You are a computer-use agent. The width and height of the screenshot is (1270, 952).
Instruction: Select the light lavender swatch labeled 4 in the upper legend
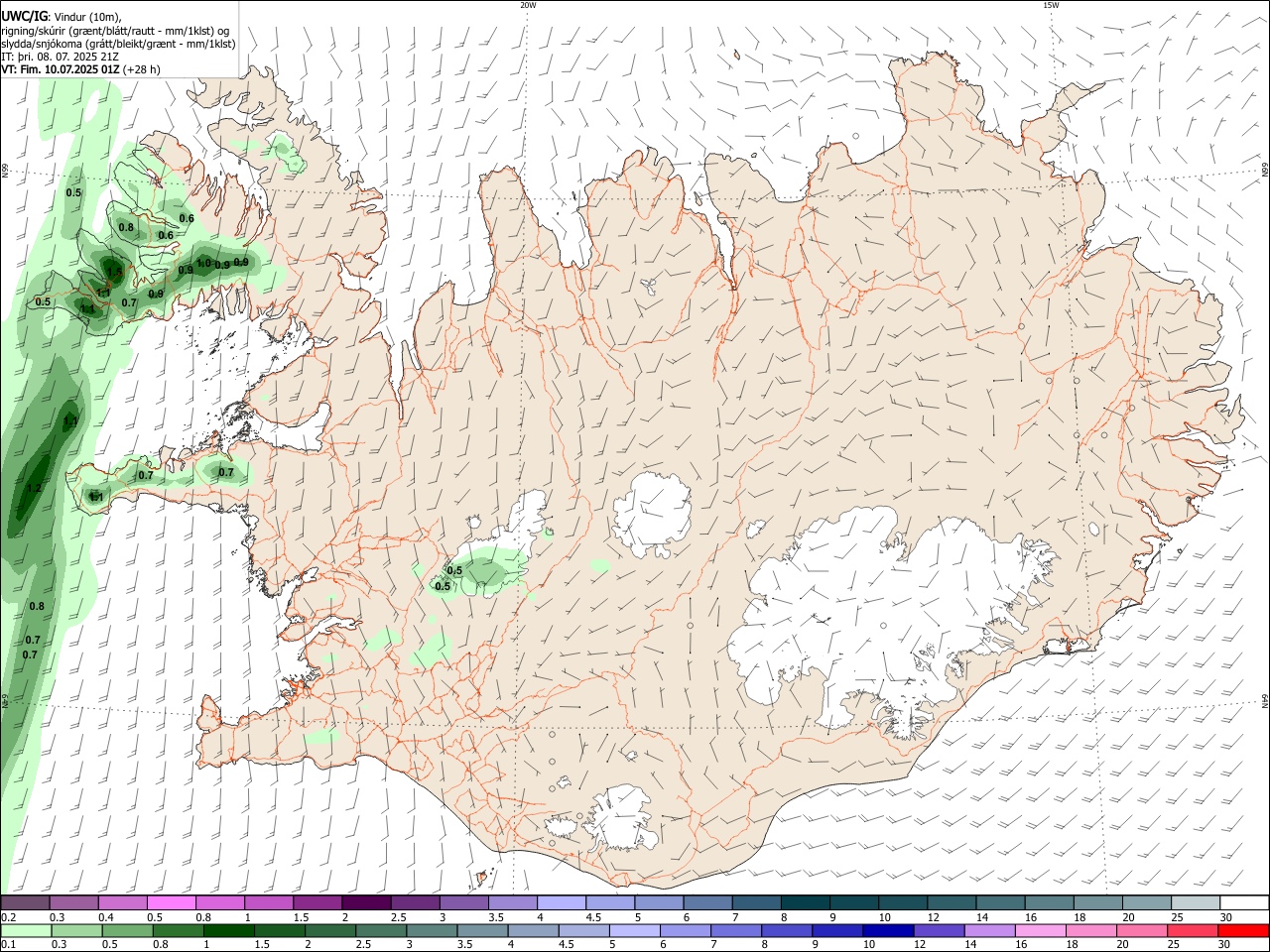(x=560, y=902)
